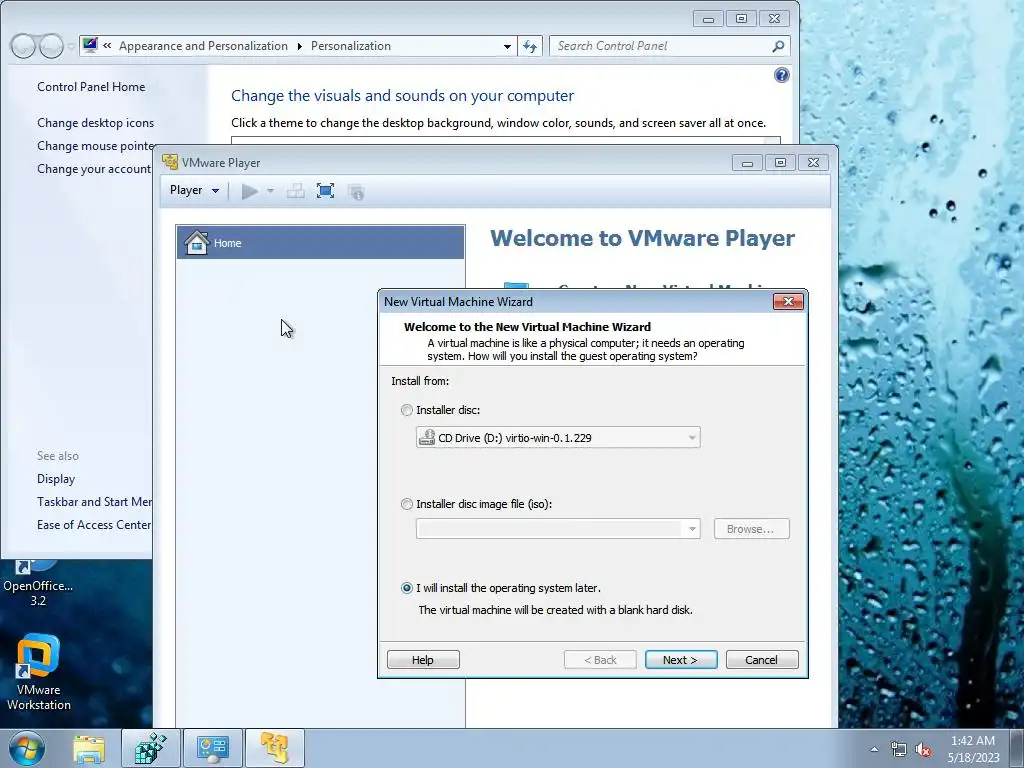This screenshot has height=768, width=1024.
Task: Click the muted volume tray icon
Action: [x=923, y=750]
